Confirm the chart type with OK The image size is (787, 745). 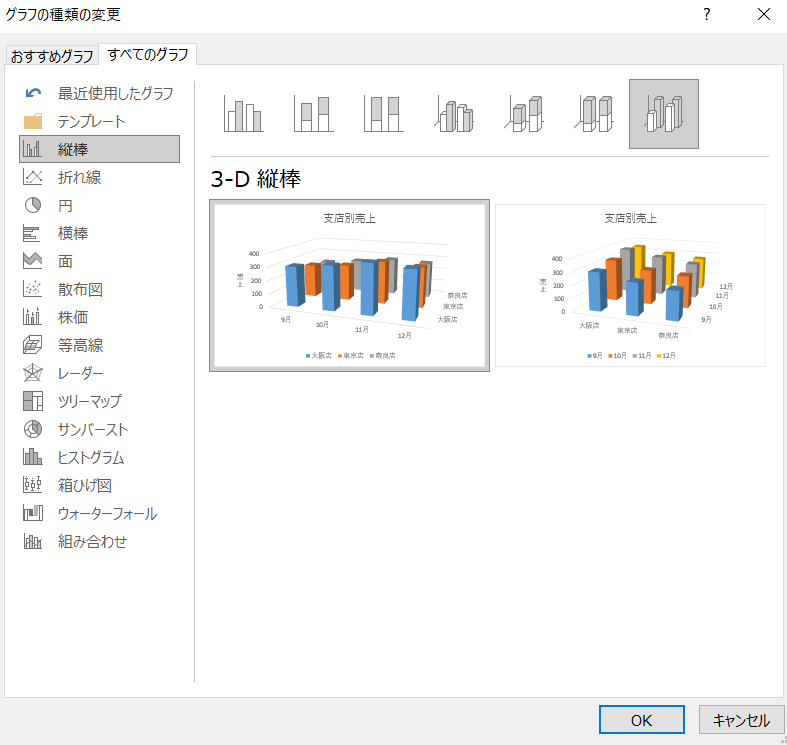[641, 720]
